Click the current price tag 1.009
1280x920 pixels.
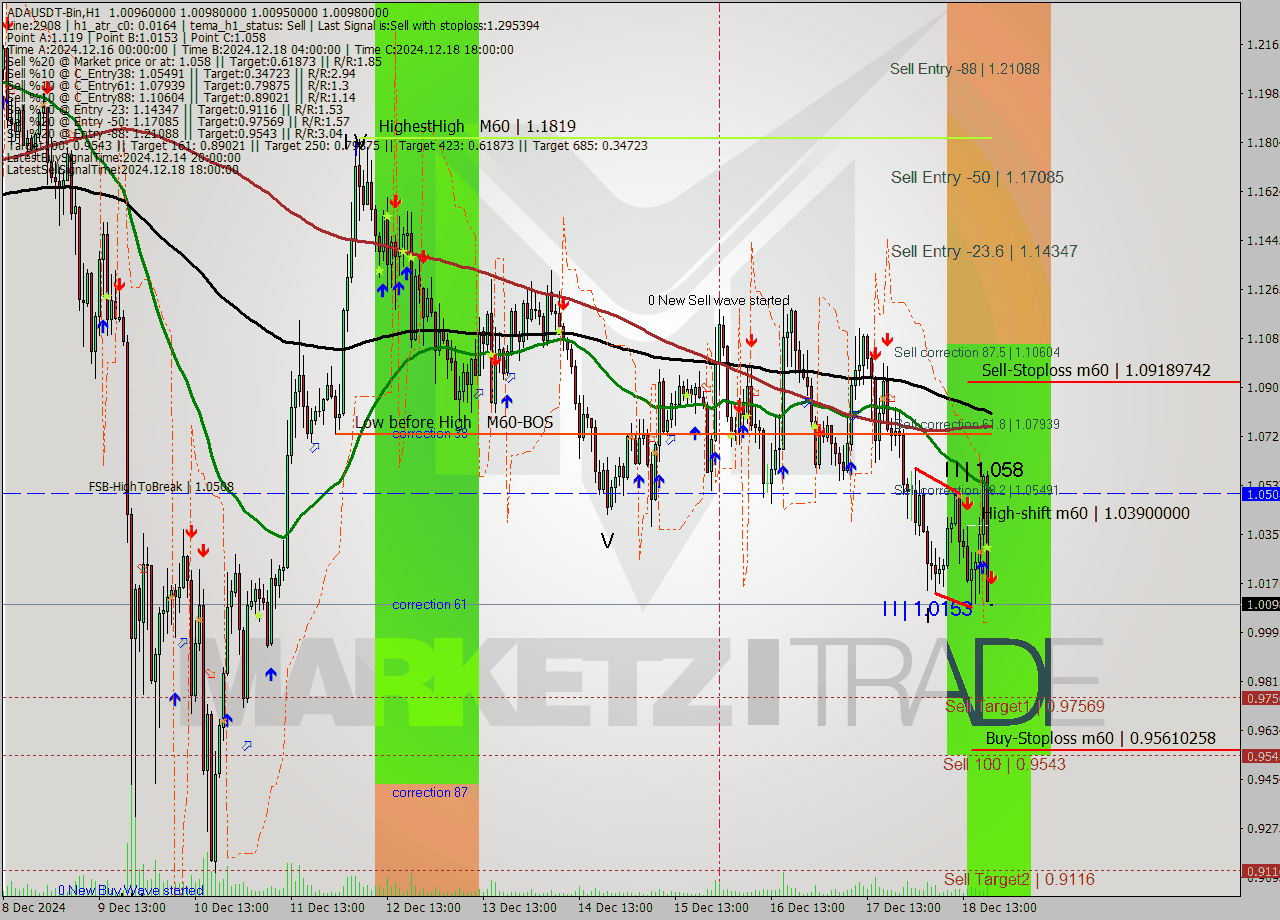(1260, 604)
